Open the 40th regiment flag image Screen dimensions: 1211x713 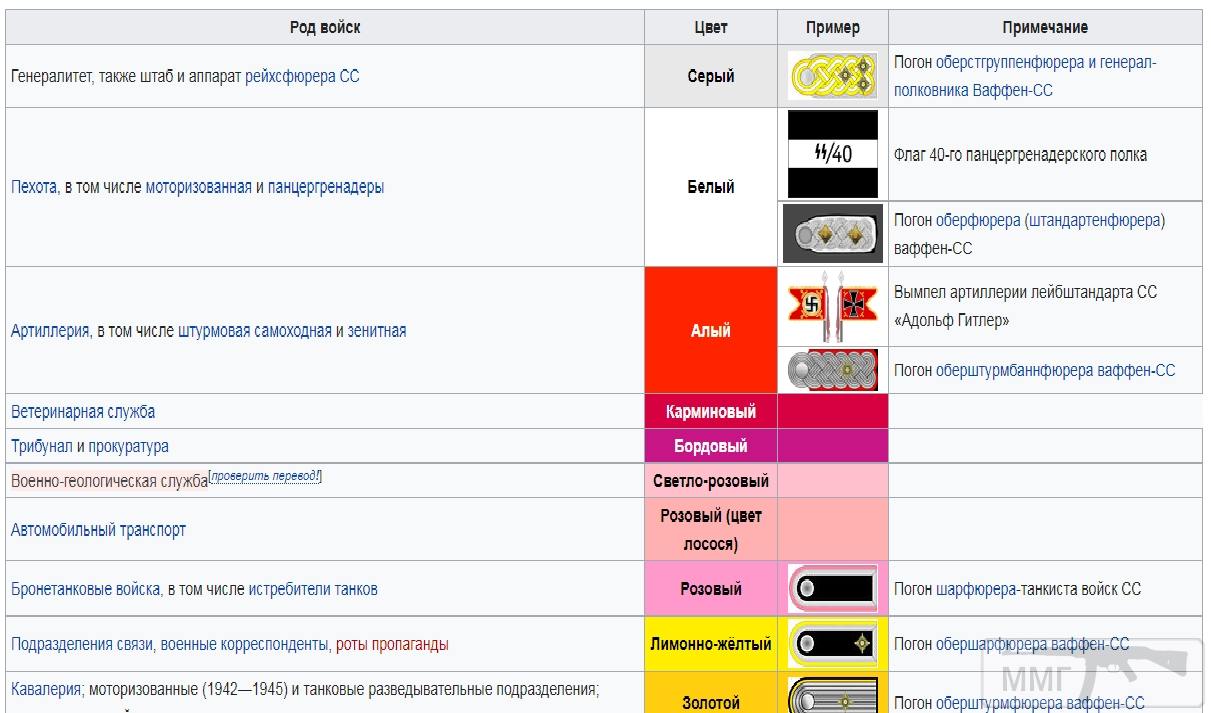[832, 154]
